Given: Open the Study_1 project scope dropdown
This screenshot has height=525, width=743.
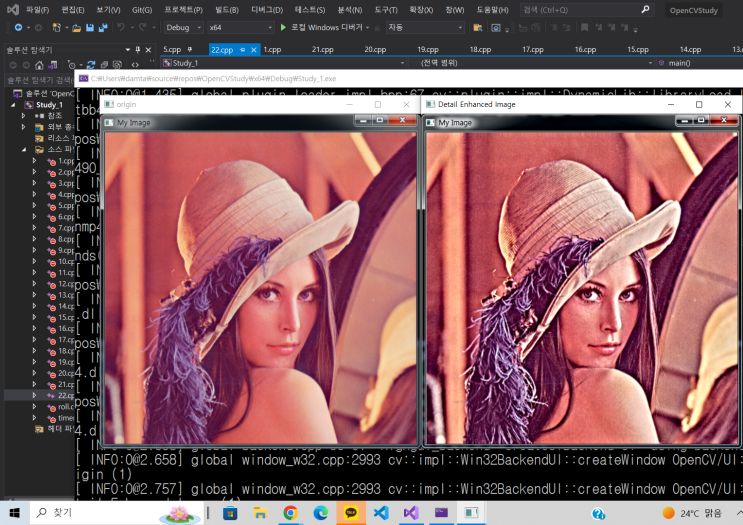Looking at the screenshot, I should [x=284, y=63].
